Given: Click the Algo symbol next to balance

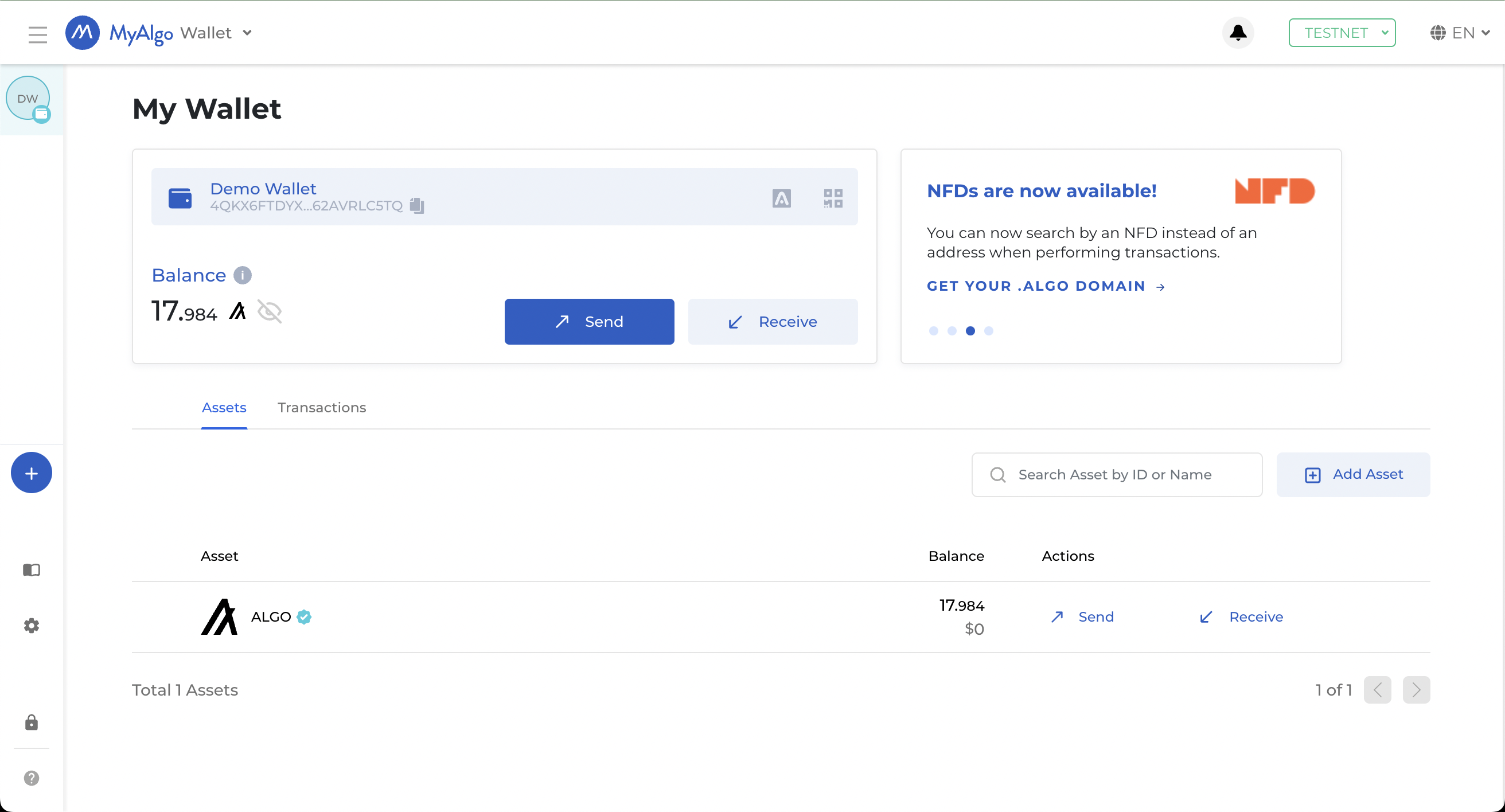Looking at the screenshot, I should (x=238, y=311).
